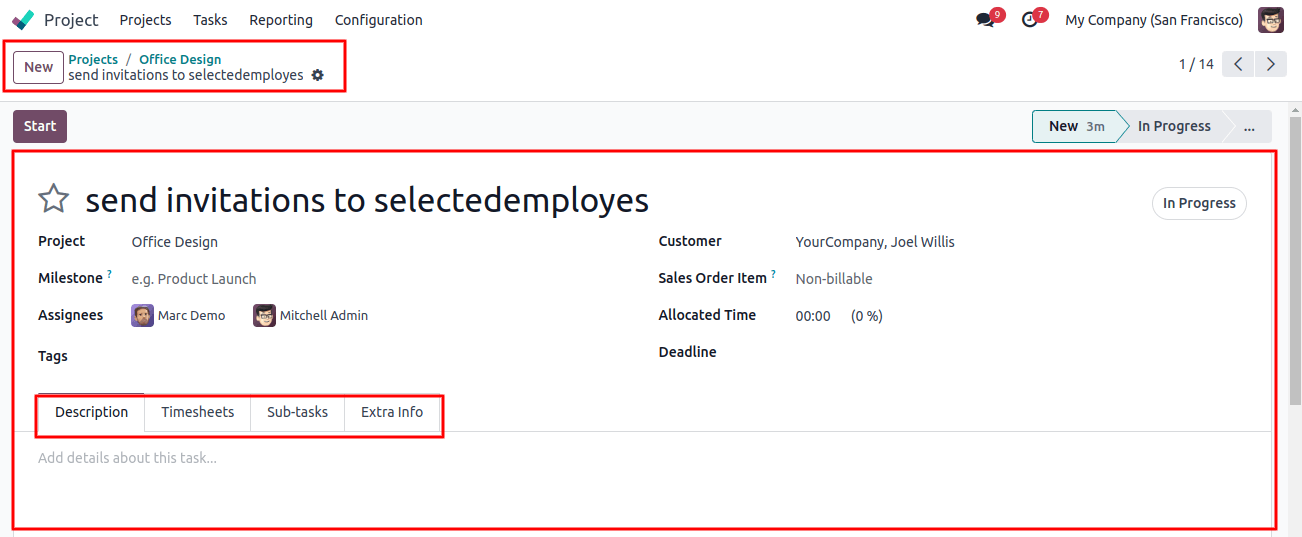The image size is (1302, 537).
Task: Click the description area 'Add details about this task...'
Action: 127,458
